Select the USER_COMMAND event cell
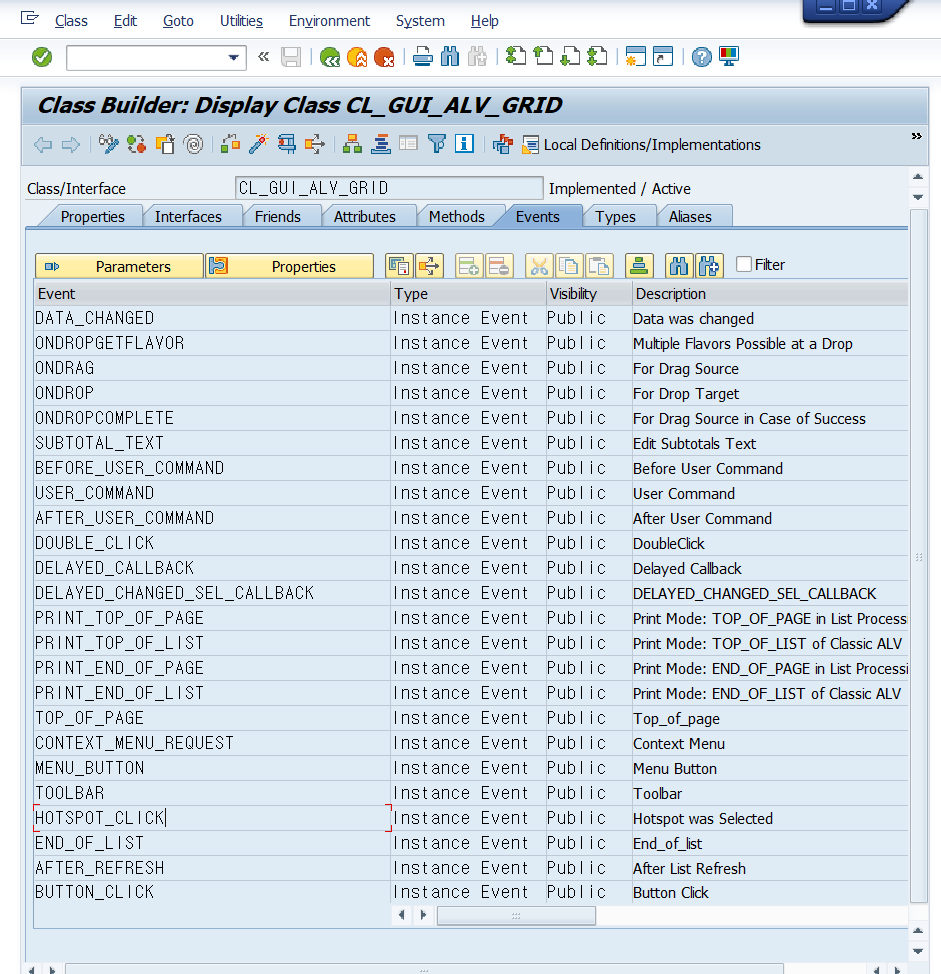Screen dimensions: 941x974 point(212,493)
